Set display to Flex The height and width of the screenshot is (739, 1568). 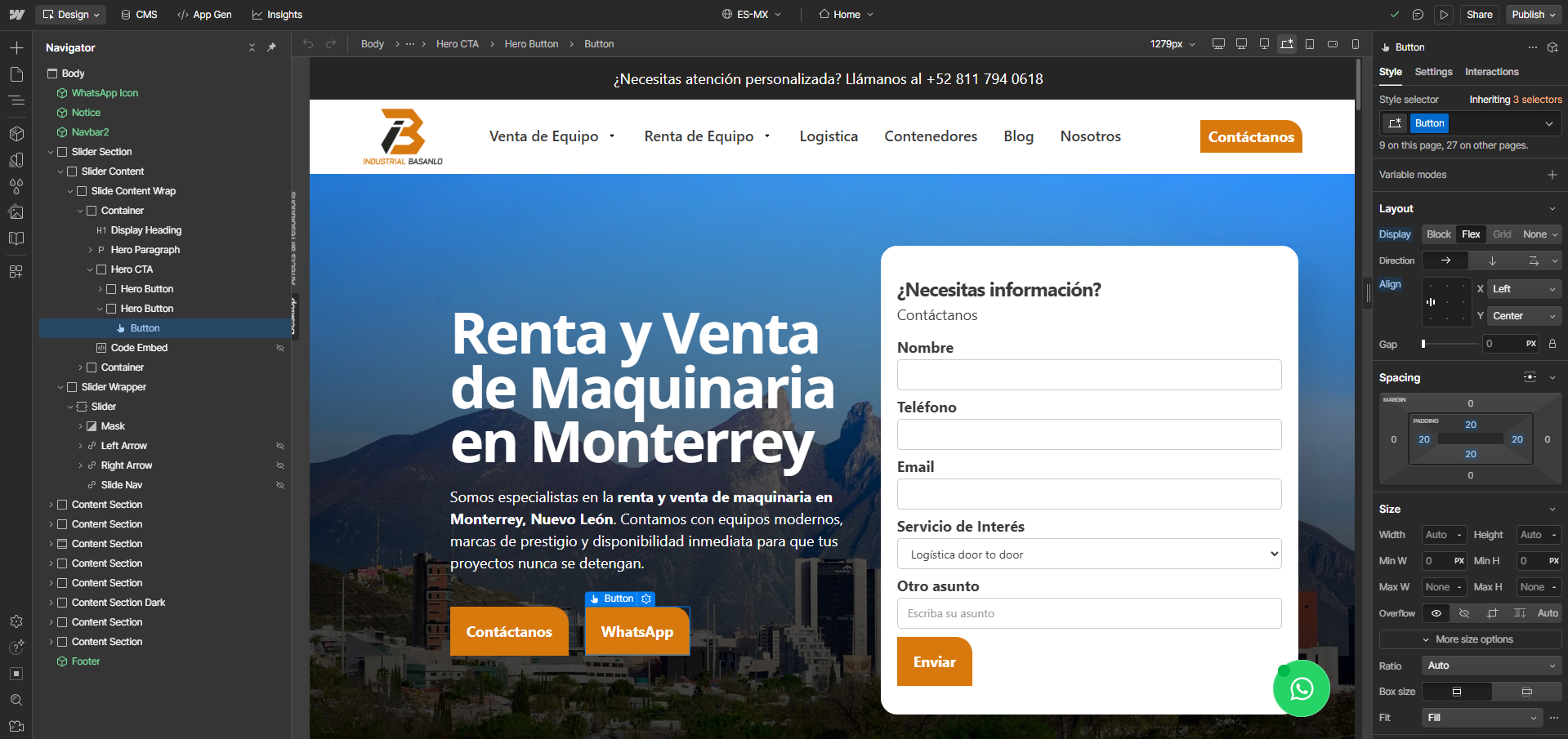pos(1471,234)
